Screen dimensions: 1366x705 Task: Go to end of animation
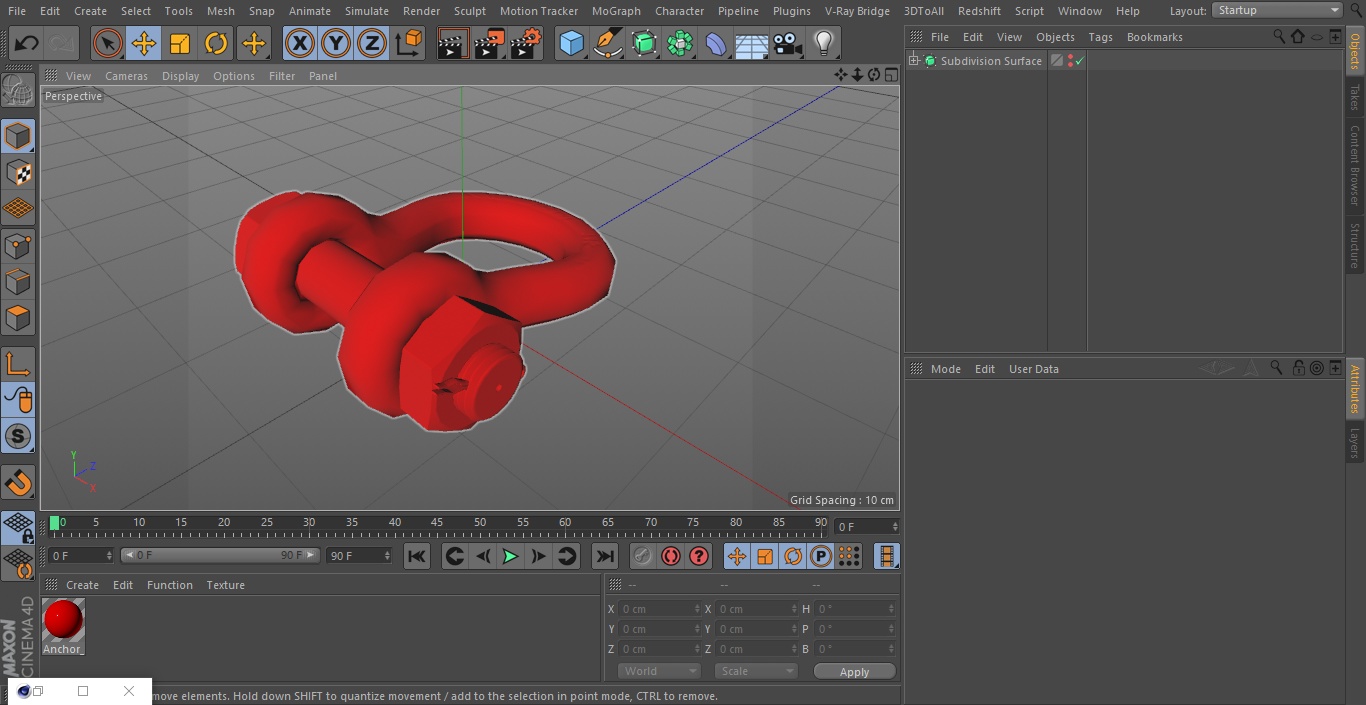click(605, 556)
